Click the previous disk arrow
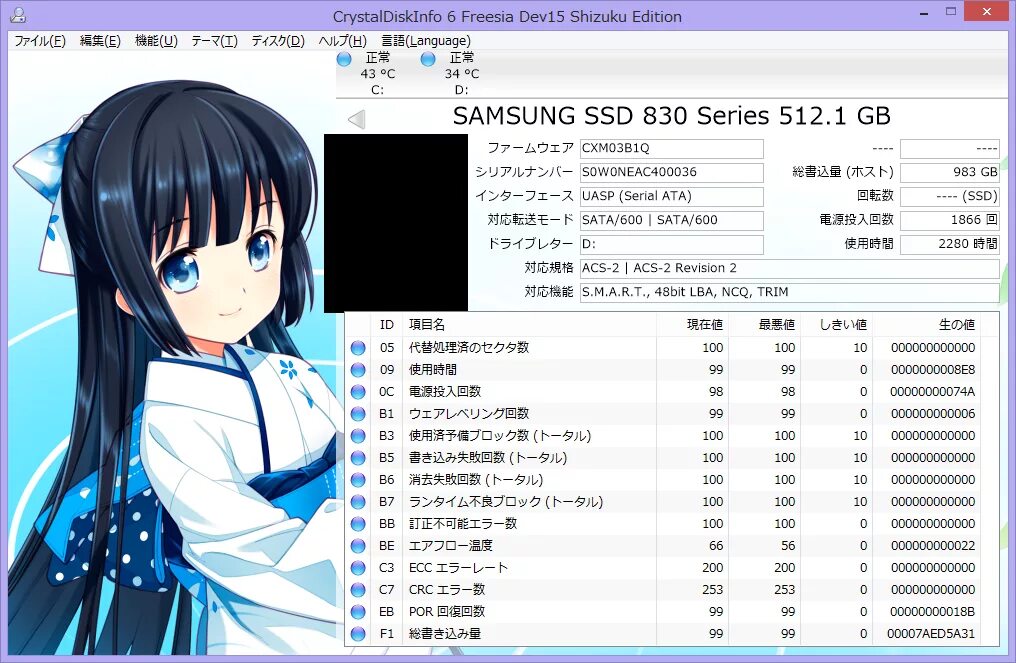This screenshot has width=1016, height=663. (357, 119)
